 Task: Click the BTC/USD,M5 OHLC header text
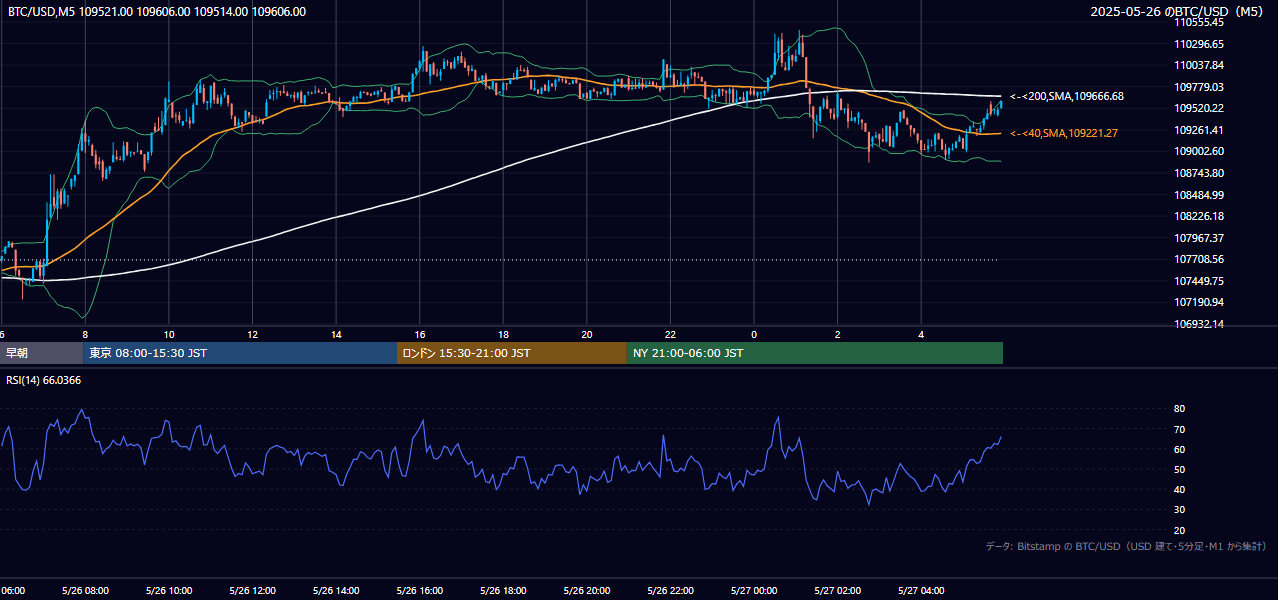click(157, 12)
